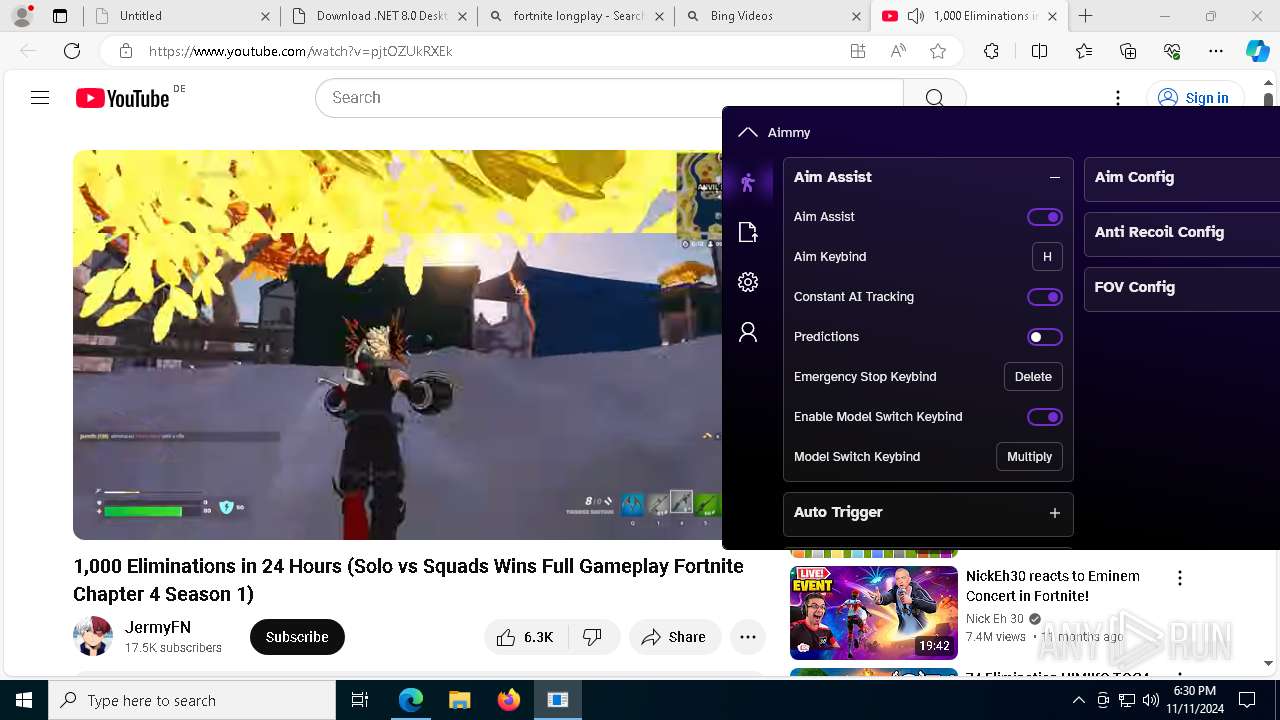Open JermyFN channel name link

coord(158,628)
